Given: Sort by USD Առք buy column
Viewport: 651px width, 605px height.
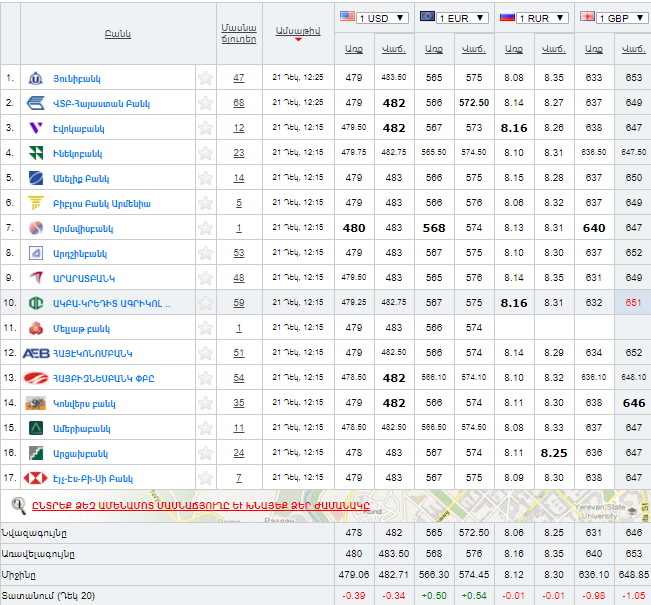Looking at the screenshot, I should pyautogui.click(x=354, y=49).
